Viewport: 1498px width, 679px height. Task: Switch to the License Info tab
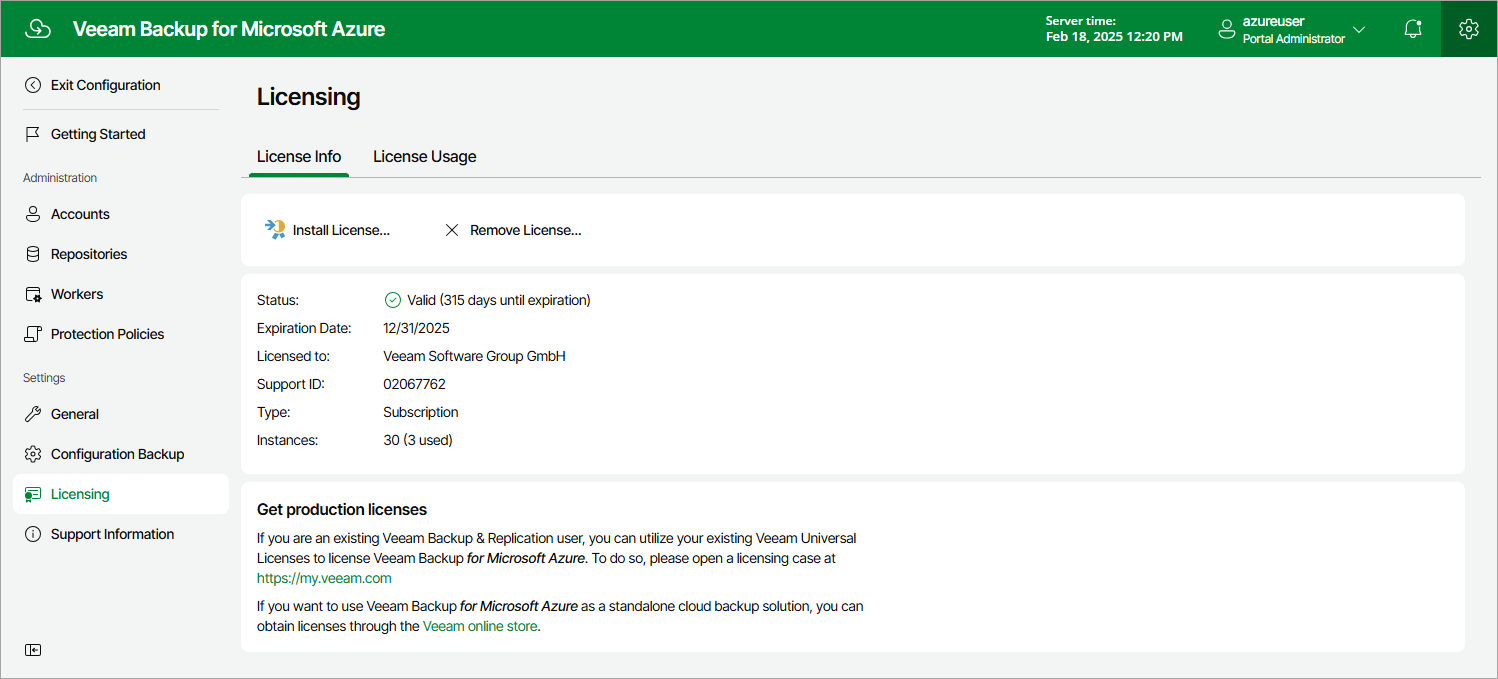tap(299, 156)
